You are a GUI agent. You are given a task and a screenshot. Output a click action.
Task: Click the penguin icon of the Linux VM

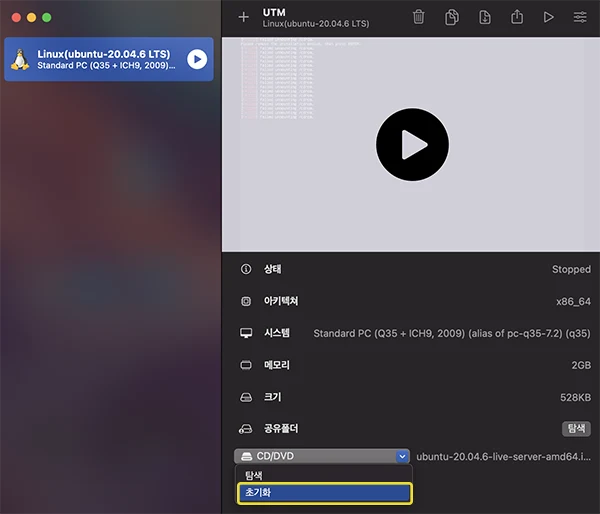(x=20, y=59)
